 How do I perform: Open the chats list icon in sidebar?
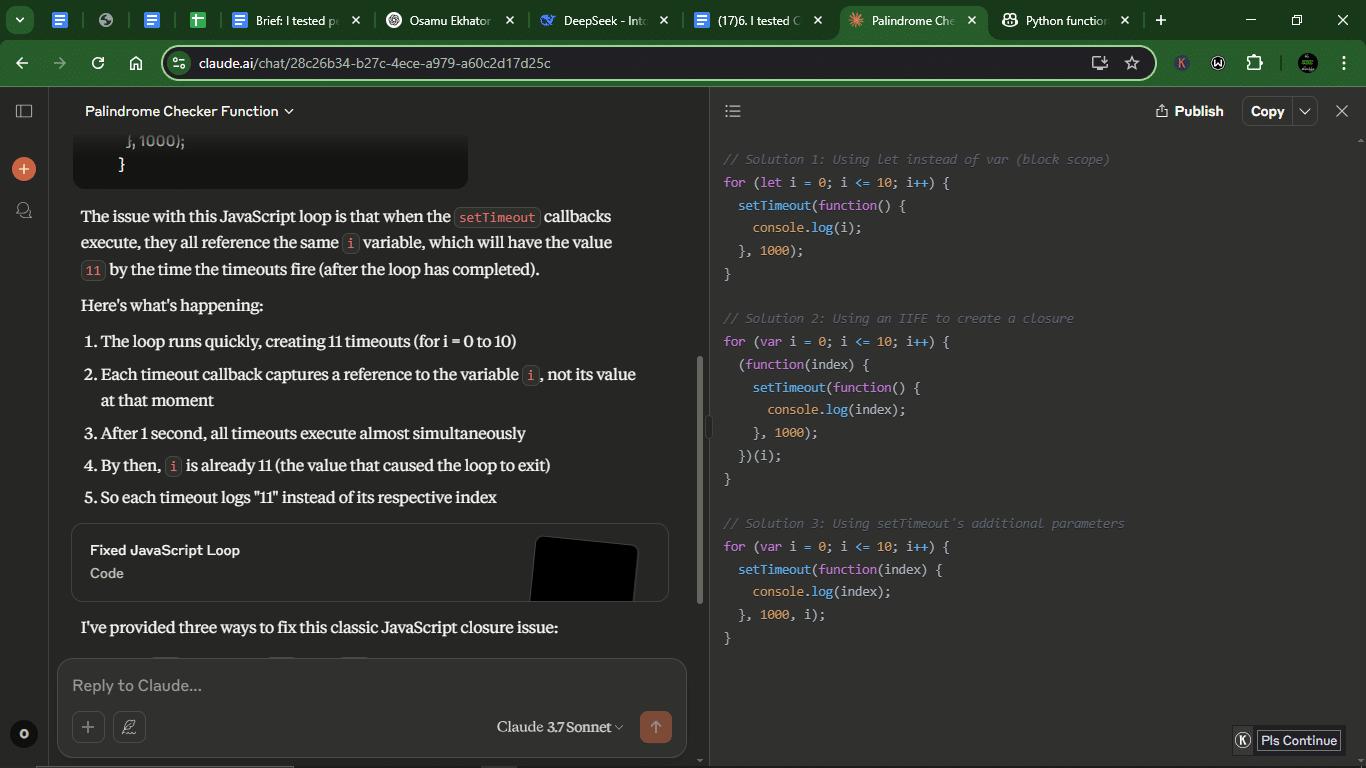tap(24, 210)
